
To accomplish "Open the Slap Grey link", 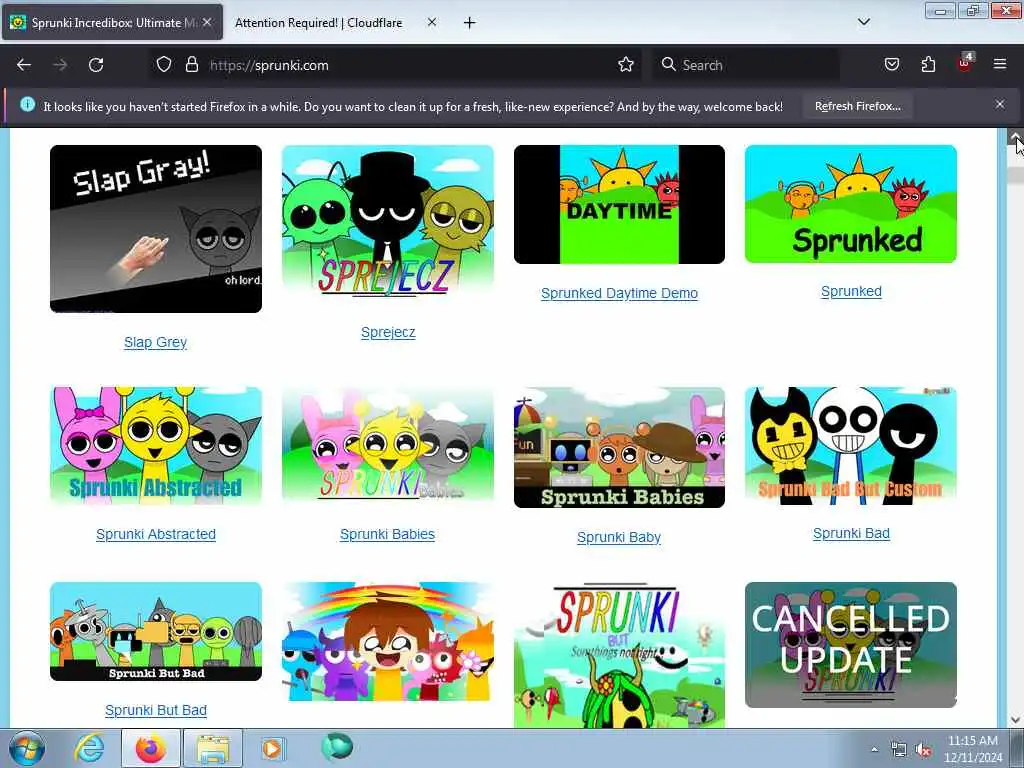I will coord(155,342).
